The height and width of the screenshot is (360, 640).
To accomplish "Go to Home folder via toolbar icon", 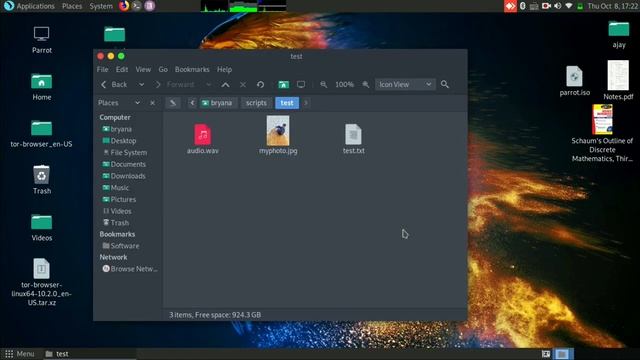I will pyautogui.click(x=283, y=84).
